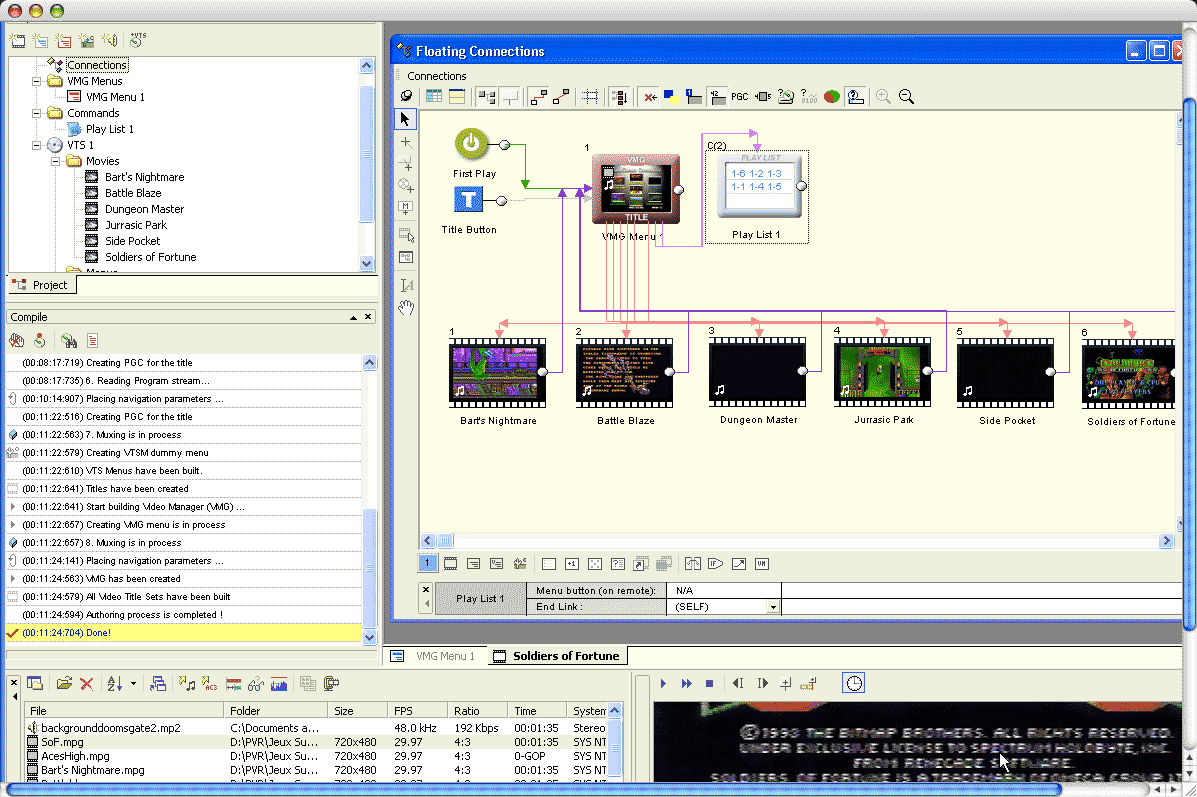Click the IF condition command icon
The image size is (1197, 797).
coord(715,564)
